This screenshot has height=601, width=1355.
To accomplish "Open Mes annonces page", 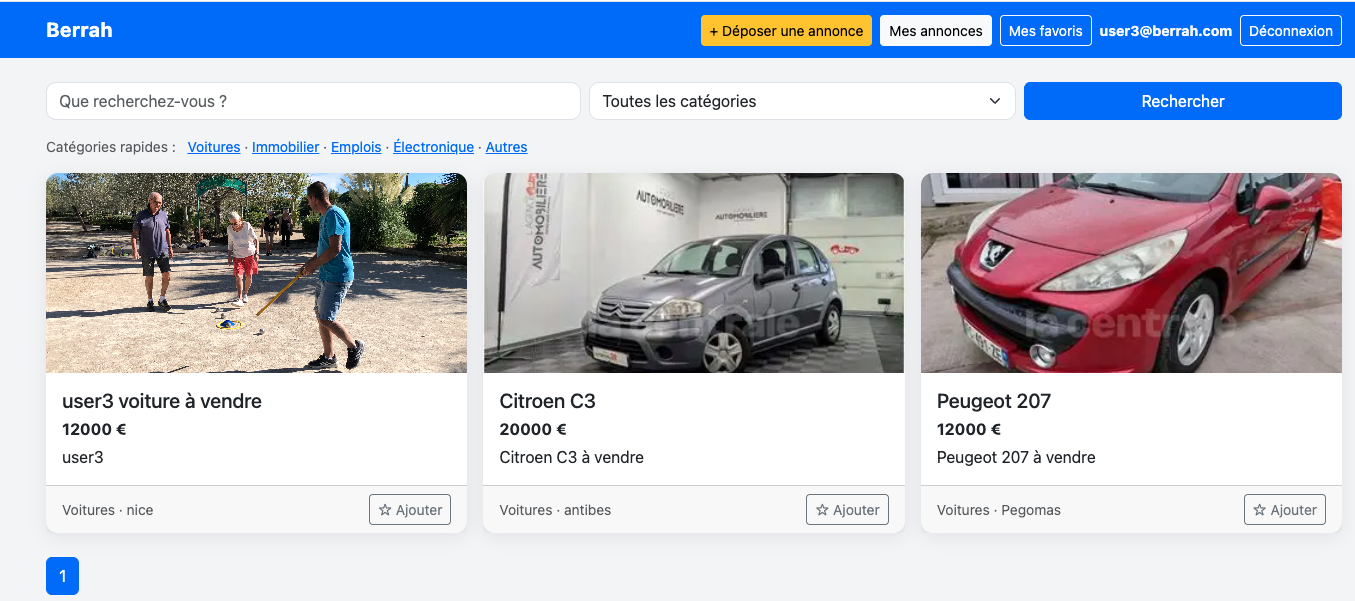I will pos(935,31).
